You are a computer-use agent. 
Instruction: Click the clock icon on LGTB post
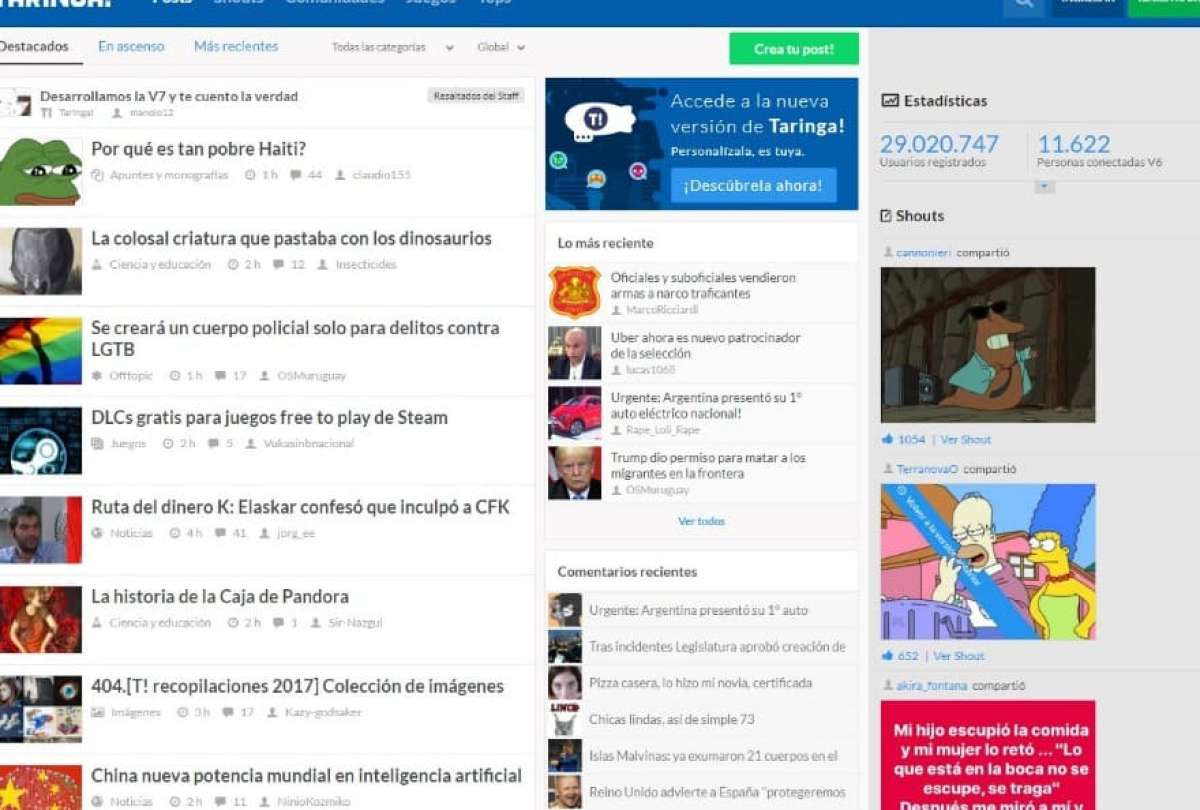tap(174, 376)
